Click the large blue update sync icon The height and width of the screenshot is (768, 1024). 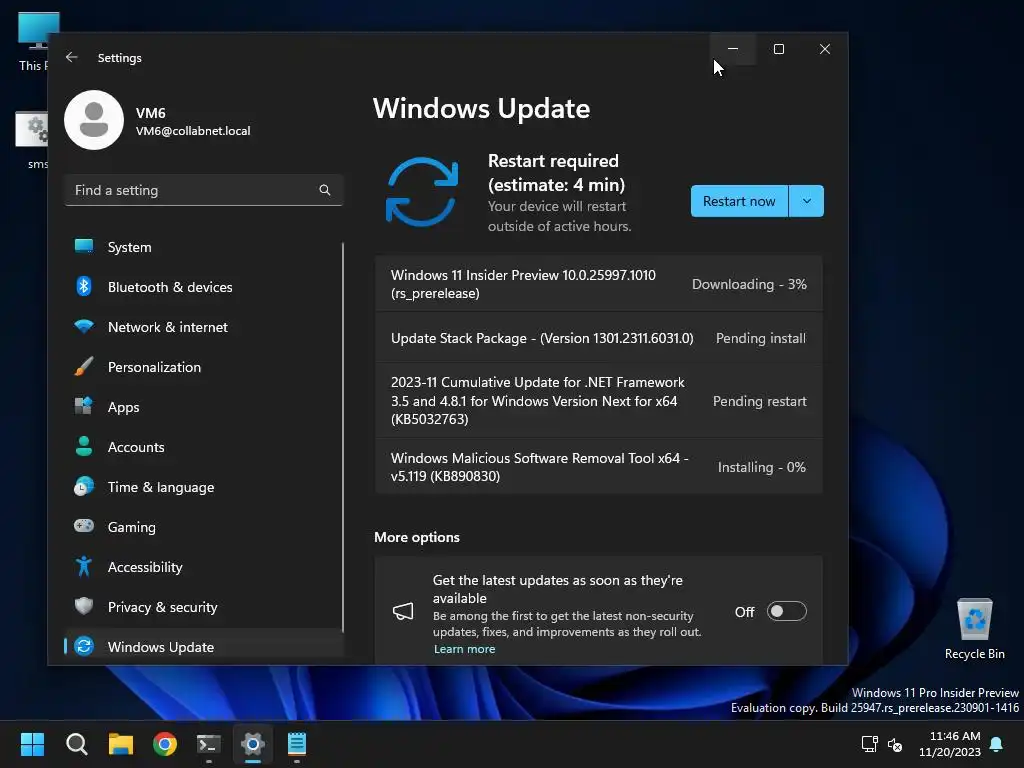point(422,192)
